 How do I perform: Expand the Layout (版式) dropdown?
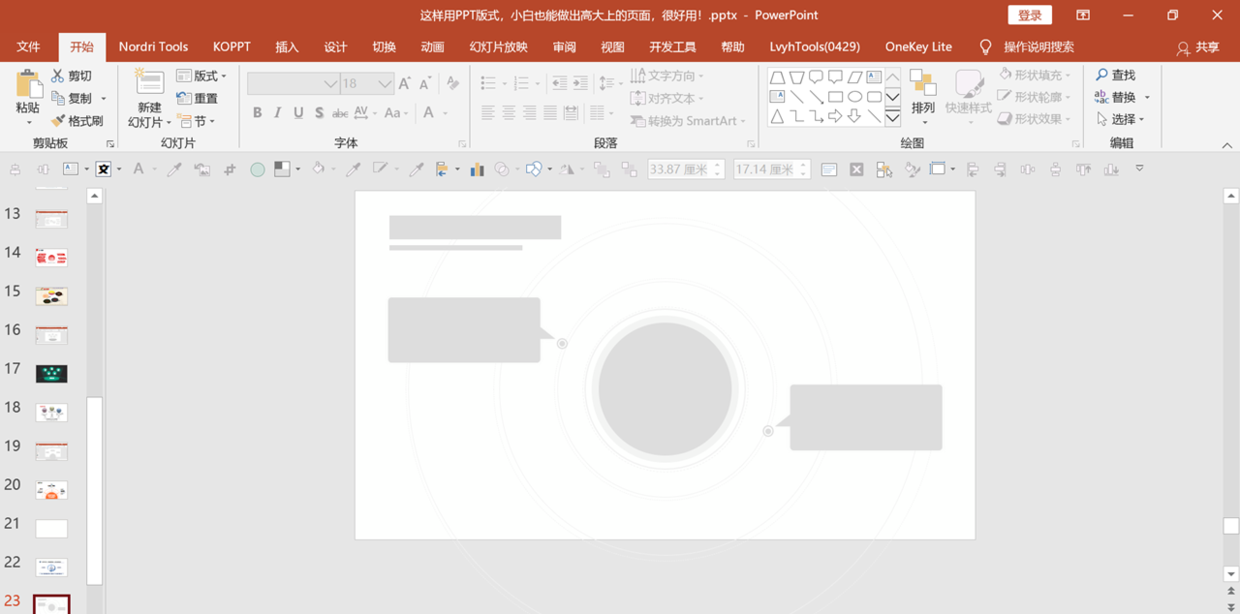pos(201,76)
